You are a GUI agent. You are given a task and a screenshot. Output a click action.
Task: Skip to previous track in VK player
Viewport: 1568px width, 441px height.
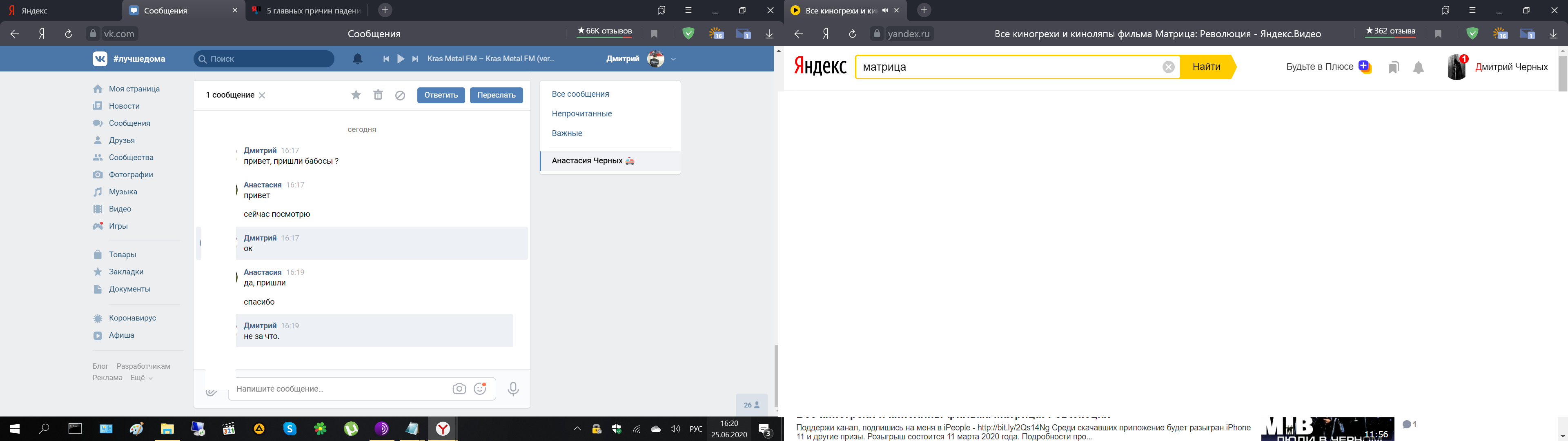coord(386,59)
